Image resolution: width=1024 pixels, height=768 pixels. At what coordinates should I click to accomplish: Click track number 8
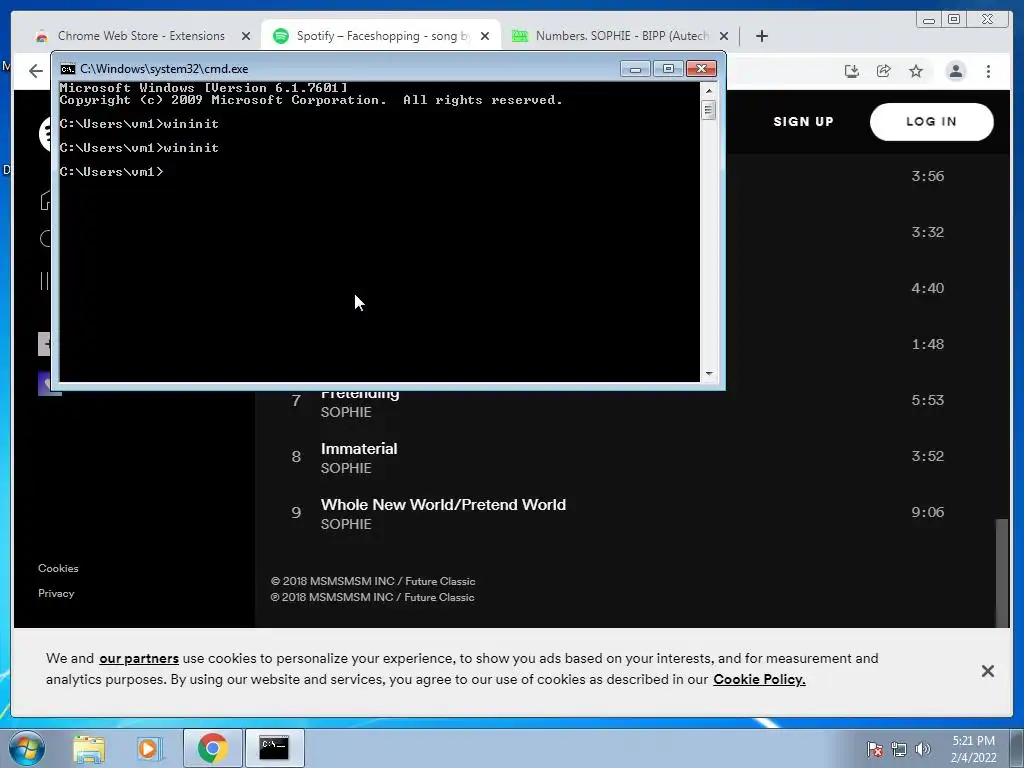coord(296,456)
